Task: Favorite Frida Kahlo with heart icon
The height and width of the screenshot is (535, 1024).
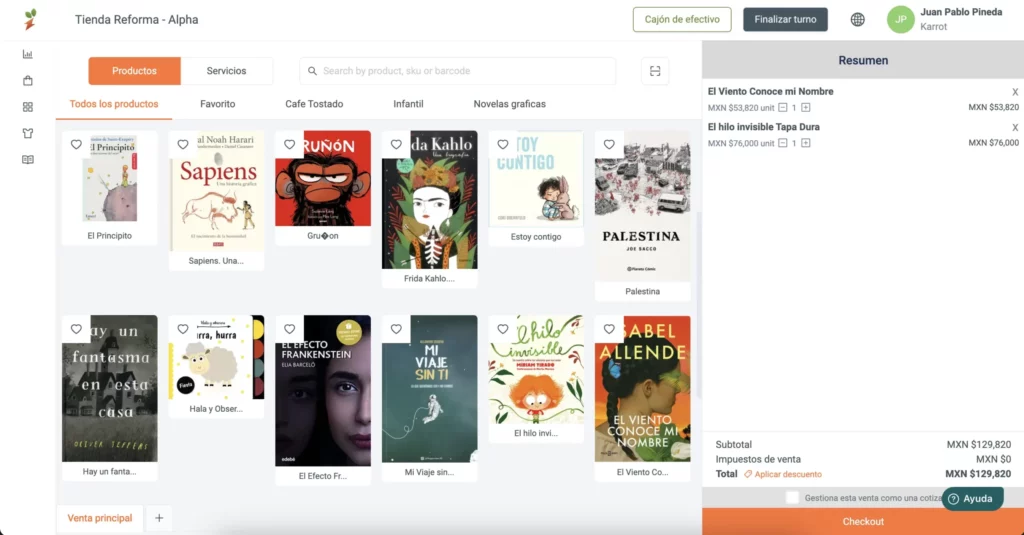Action: coord(396,144)
